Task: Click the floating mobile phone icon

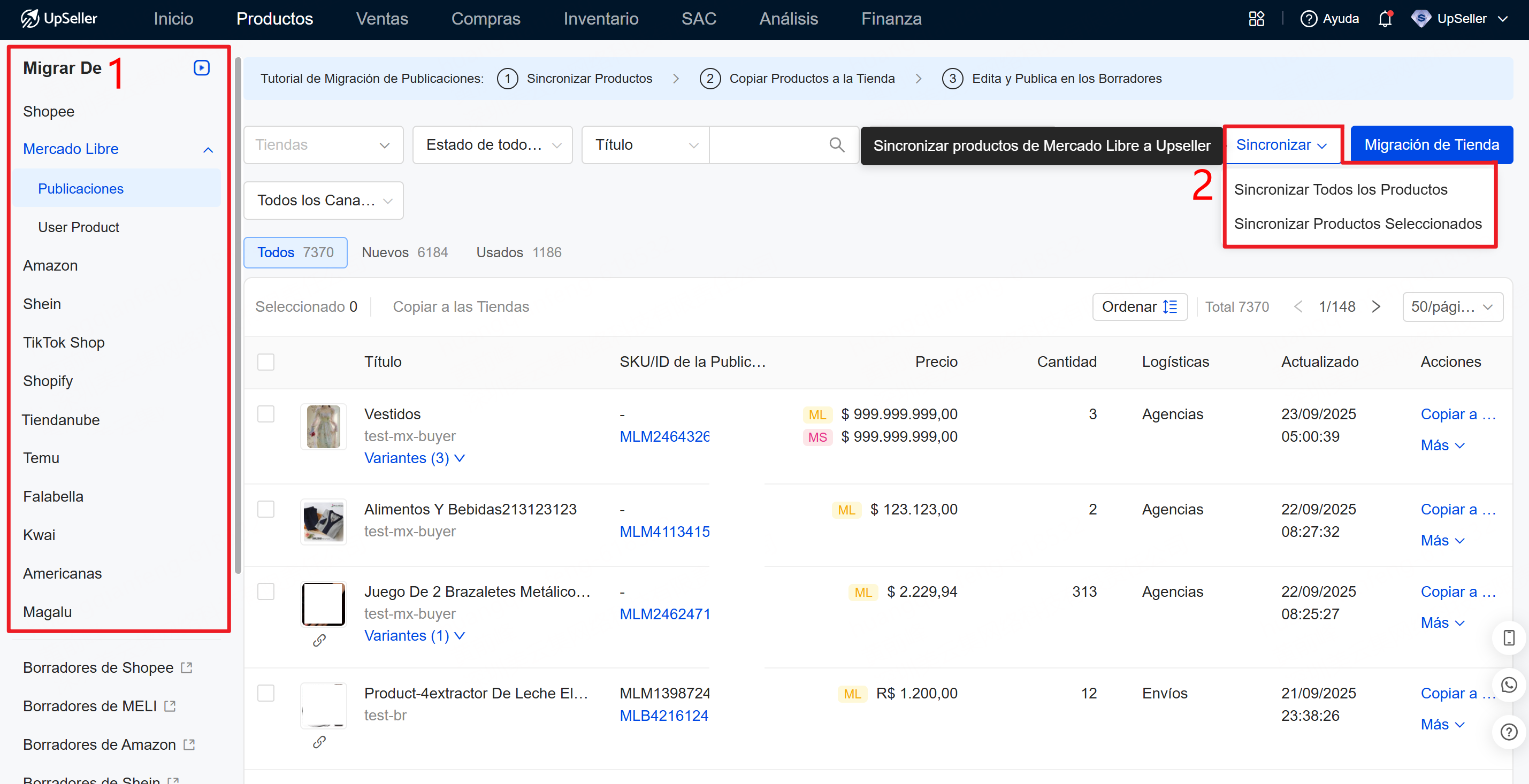Action: coord(1508,638)
